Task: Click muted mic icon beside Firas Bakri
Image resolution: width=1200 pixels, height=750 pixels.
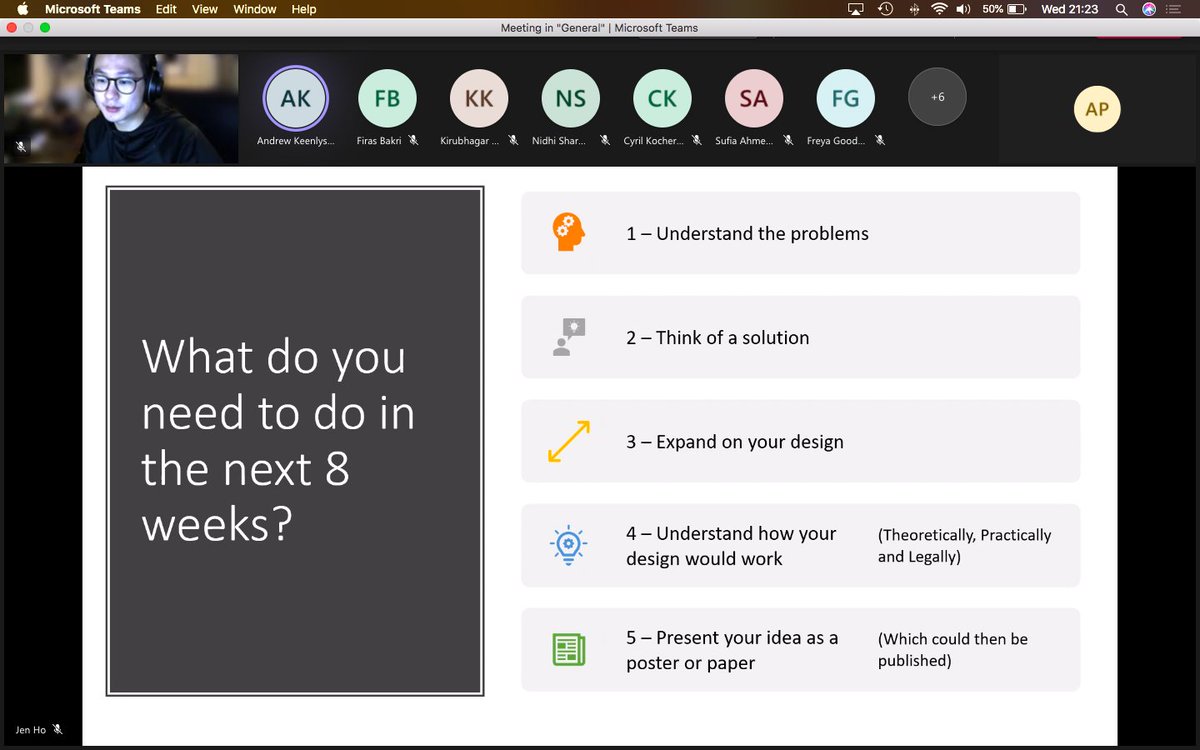Action: (413, 141)
